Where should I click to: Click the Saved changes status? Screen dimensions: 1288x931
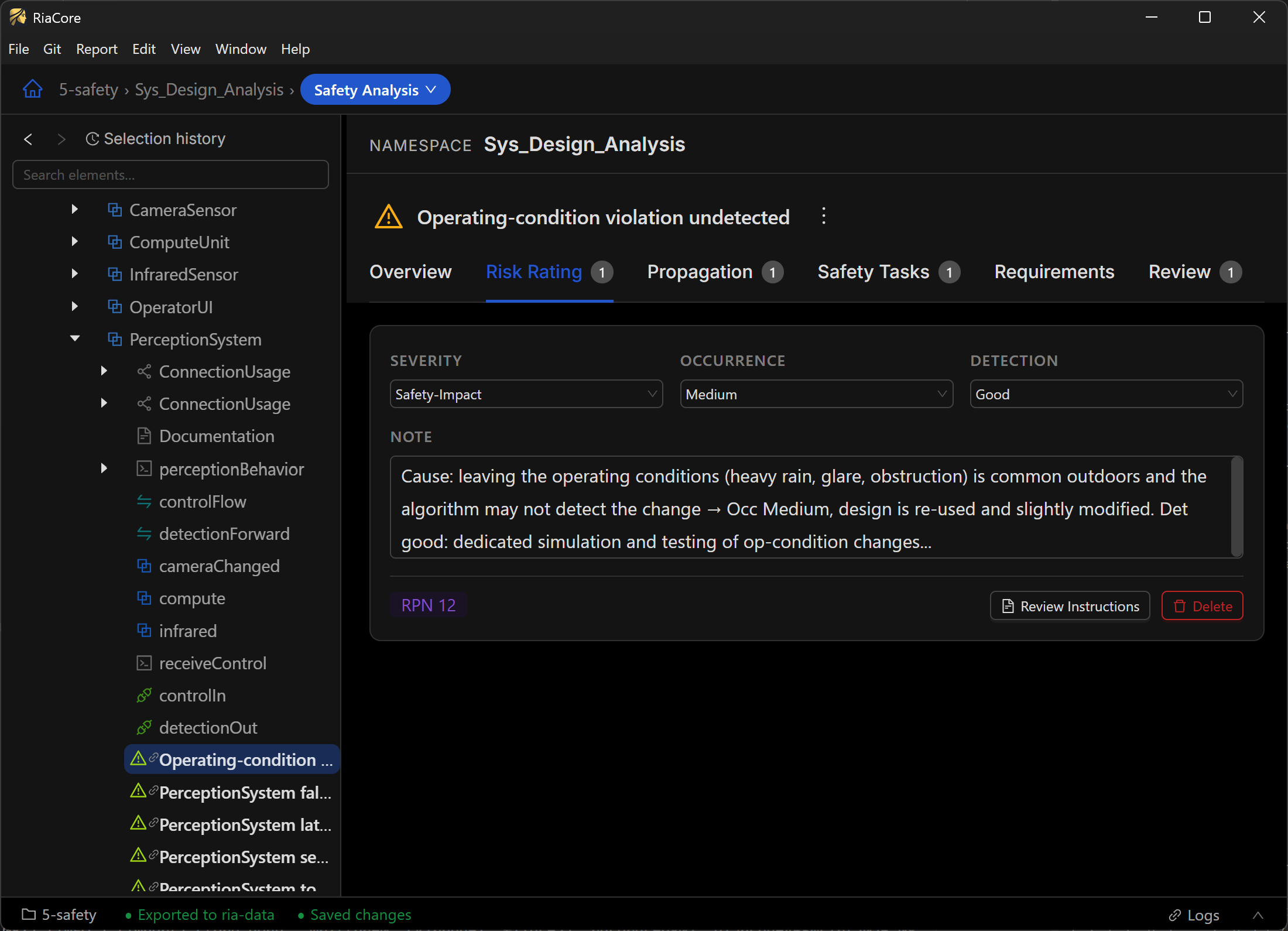[x=354, y=915]
